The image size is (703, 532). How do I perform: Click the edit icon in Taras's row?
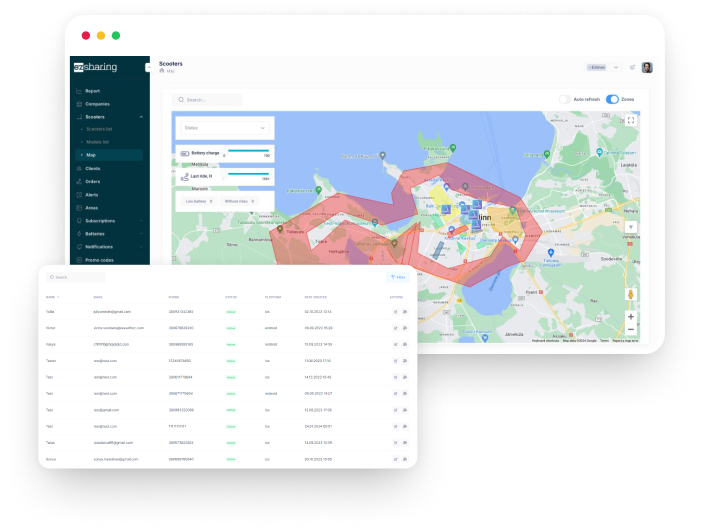tap(395, 443)
